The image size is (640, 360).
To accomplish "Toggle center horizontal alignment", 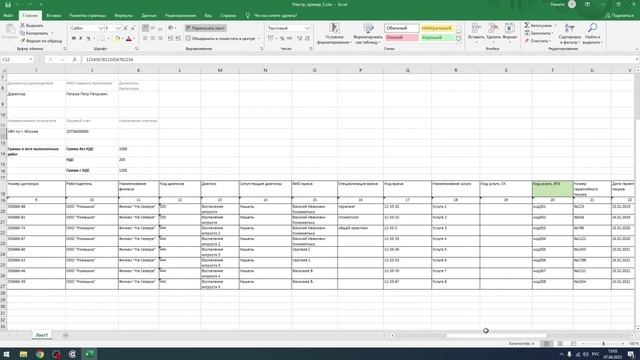I will click(x=153, y=38).
